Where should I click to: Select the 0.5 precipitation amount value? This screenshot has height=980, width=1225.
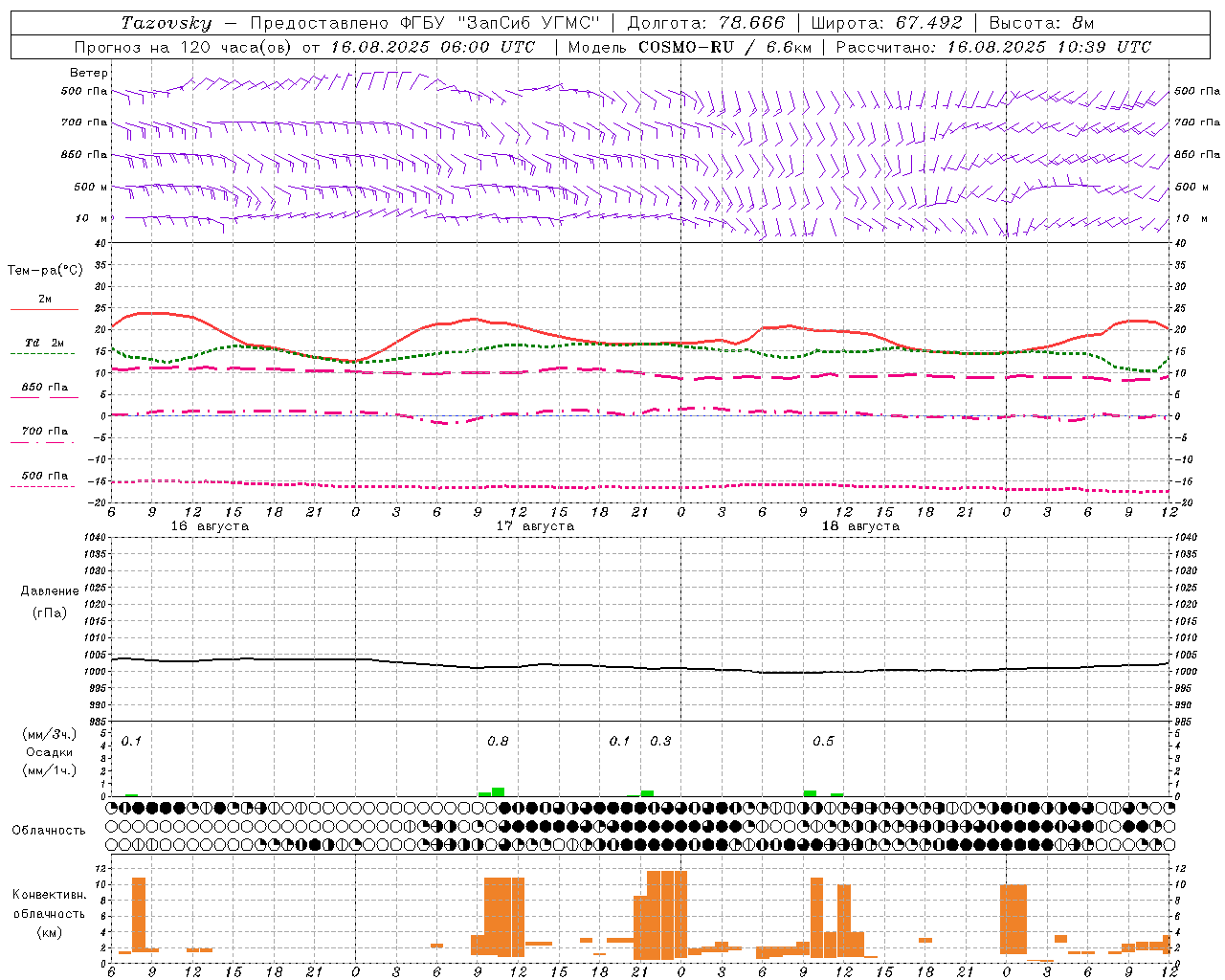[823, 742]
